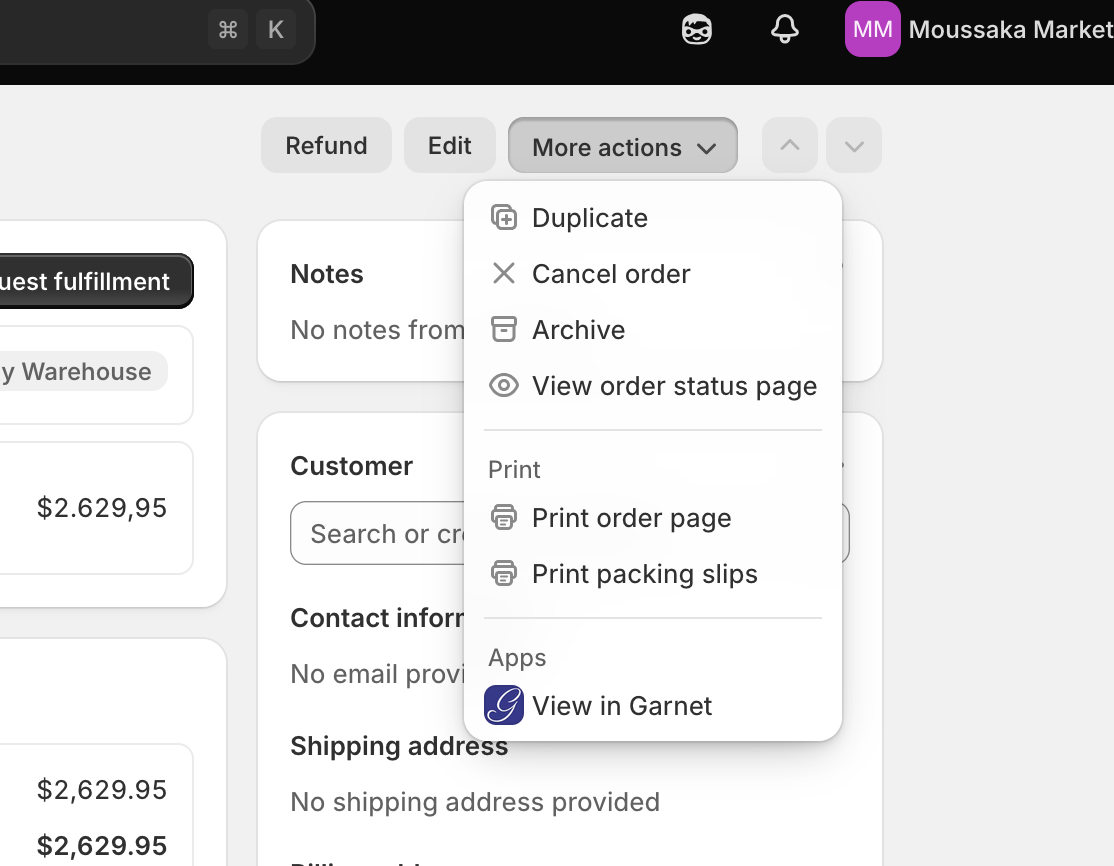Click the MM store avatar
The image size is (1114, 866).
pos(872,30)
